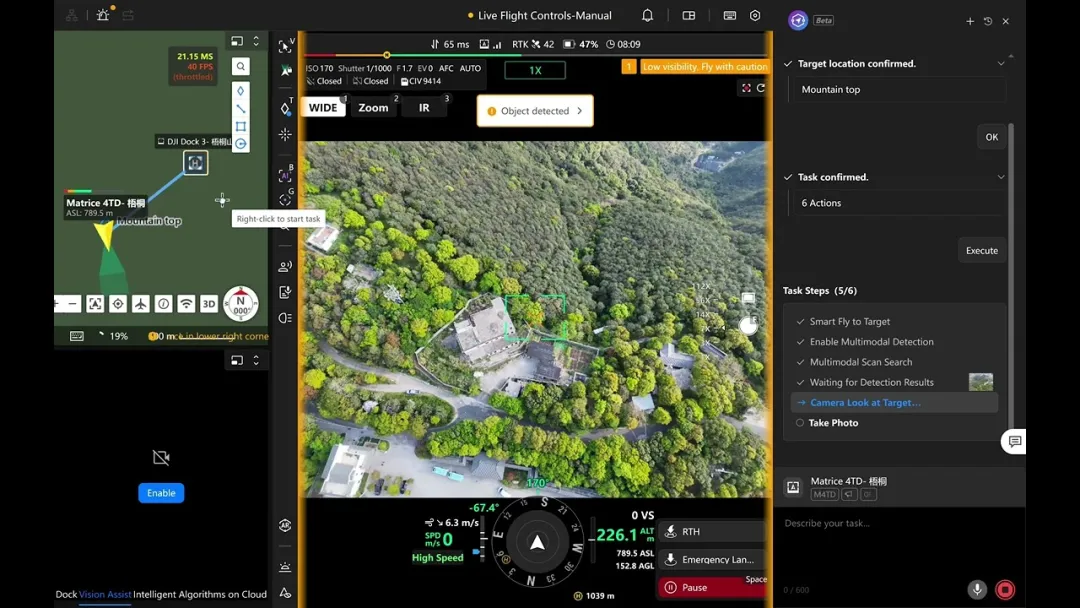The width and height of the screenshot is (1080, 608).
Task: Open map info icon
Action: (x=163, y=304)
